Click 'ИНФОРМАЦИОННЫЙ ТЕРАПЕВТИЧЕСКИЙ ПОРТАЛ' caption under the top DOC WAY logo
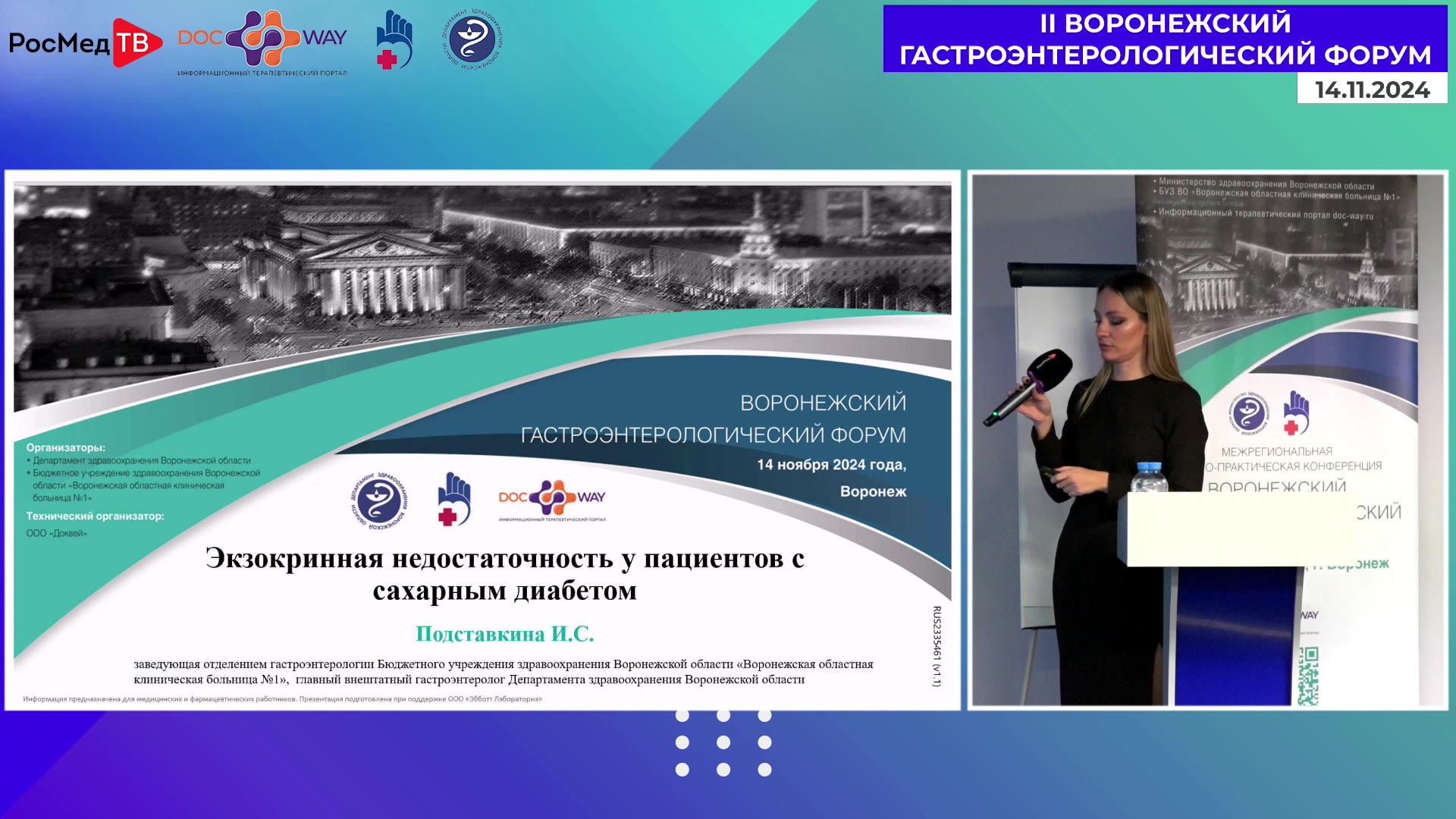Screen dimensions: 1456x819 262,73
